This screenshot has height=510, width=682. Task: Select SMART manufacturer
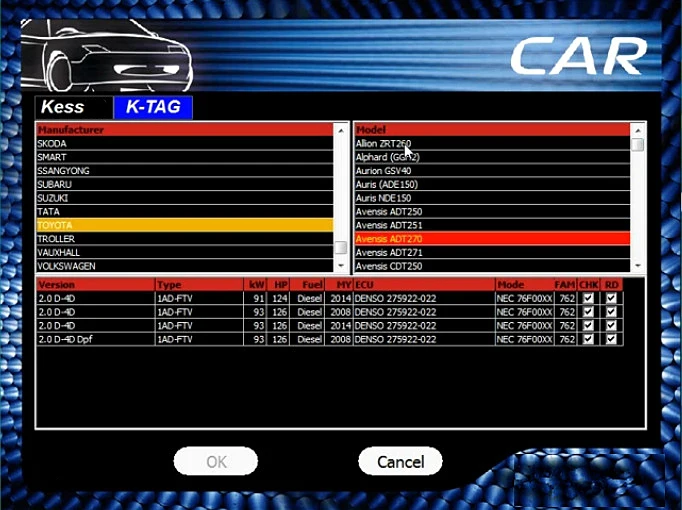[x=185, y=157]
